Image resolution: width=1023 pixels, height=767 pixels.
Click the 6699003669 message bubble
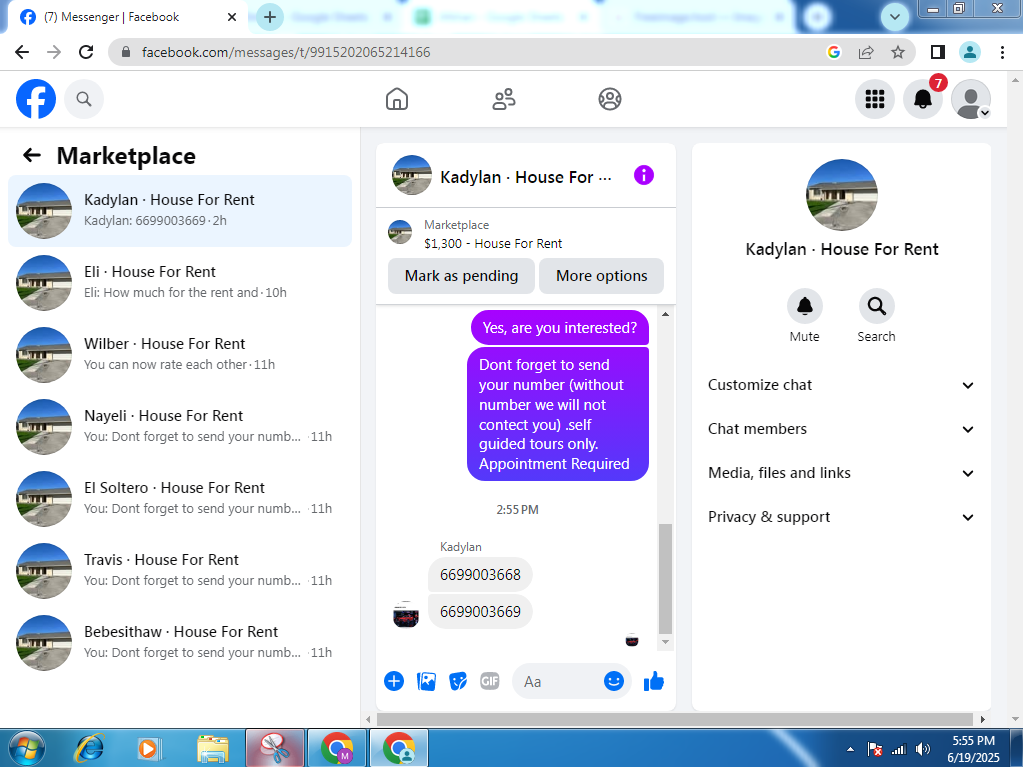pyautogui.click(x=480, y=612)
